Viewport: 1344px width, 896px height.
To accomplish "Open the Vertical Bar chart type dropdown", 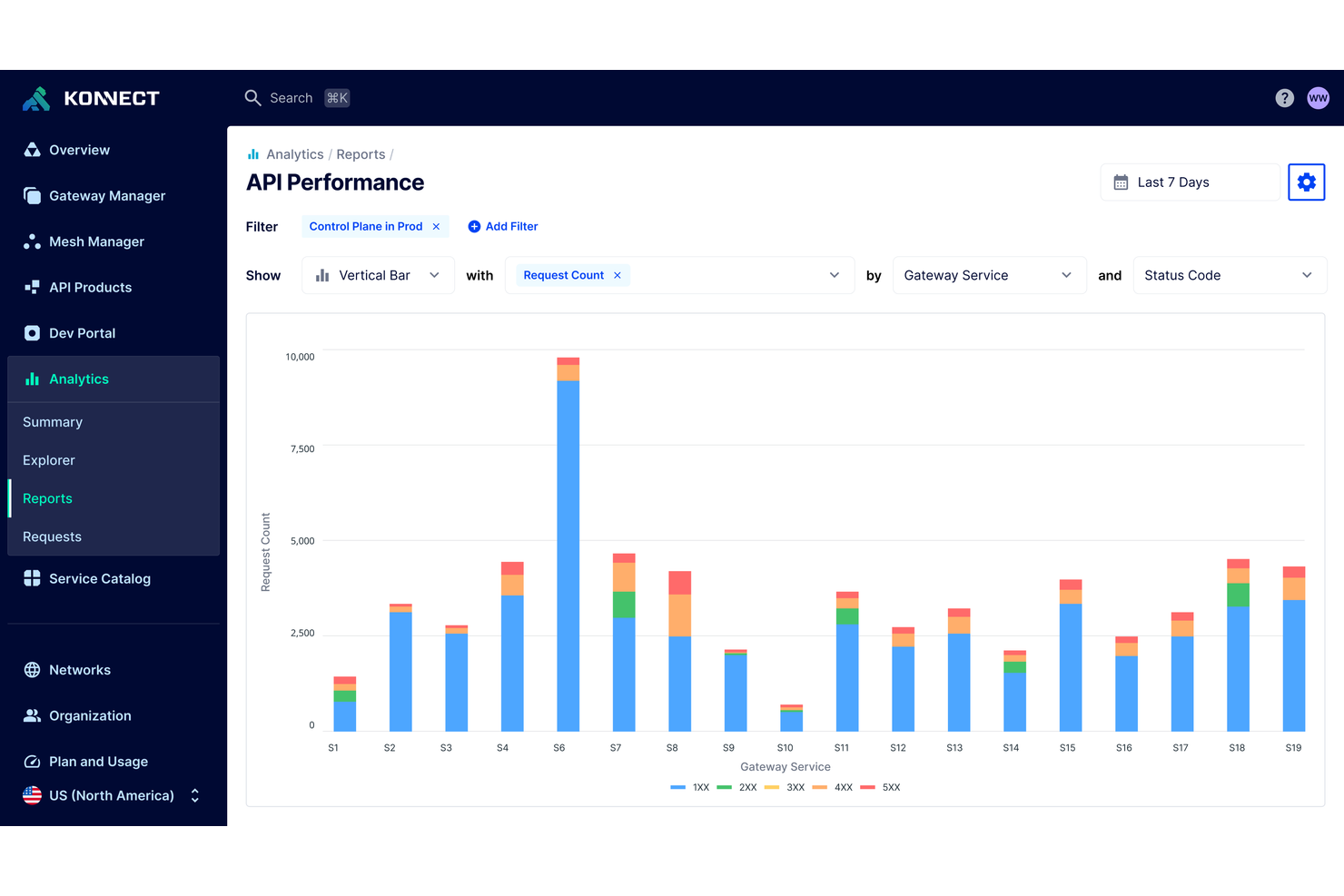I will (x=378, y=275).
